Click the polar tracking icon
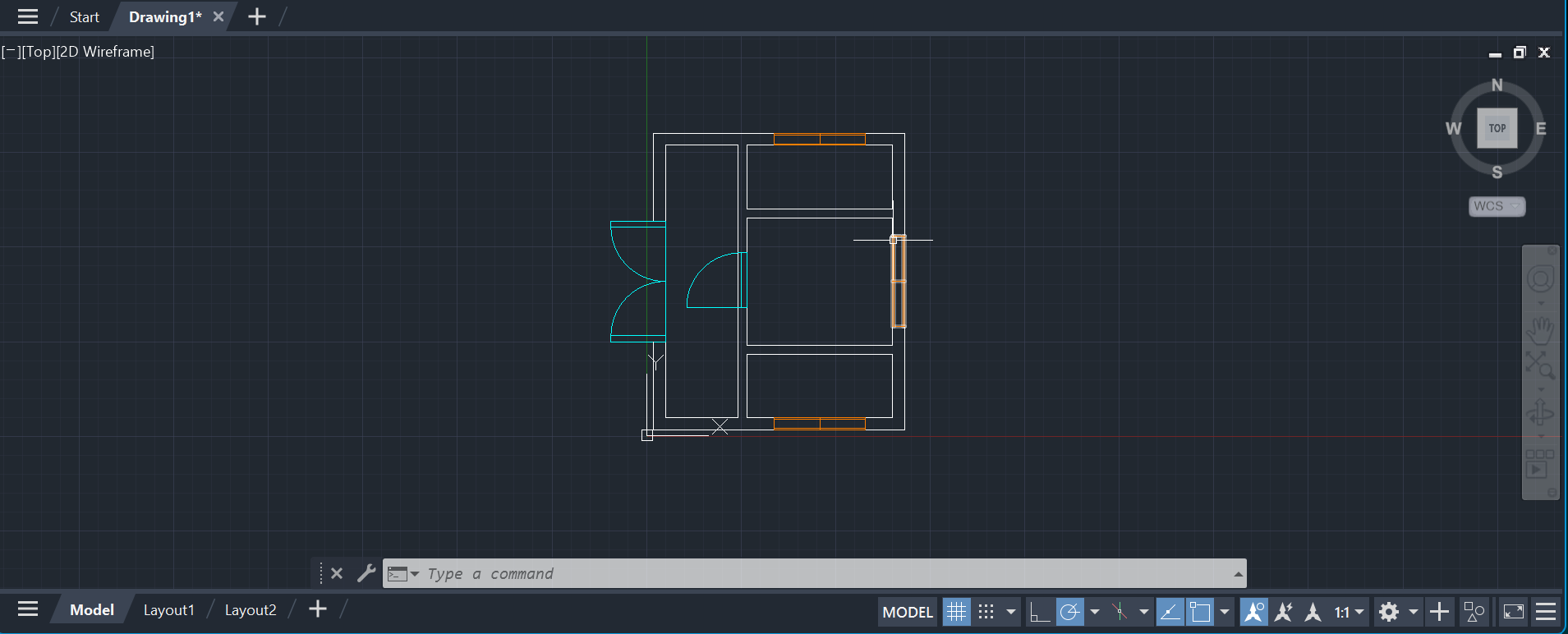The width and height of the screenshot is (1568, 634). tap(1069, 612)
